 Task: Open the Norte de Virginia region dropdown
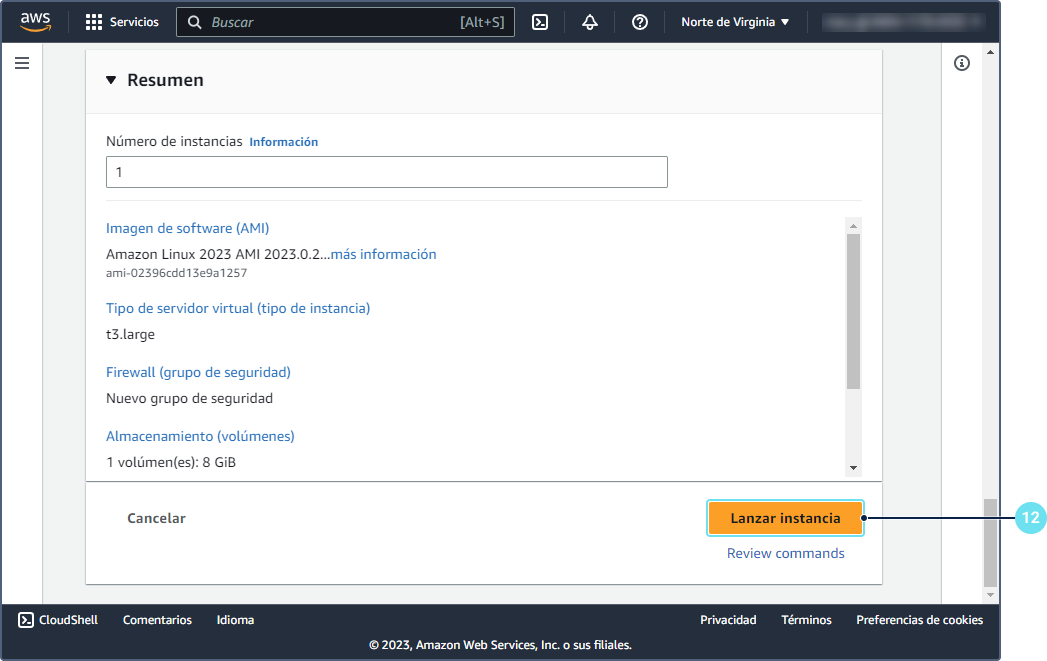(735, 22)
